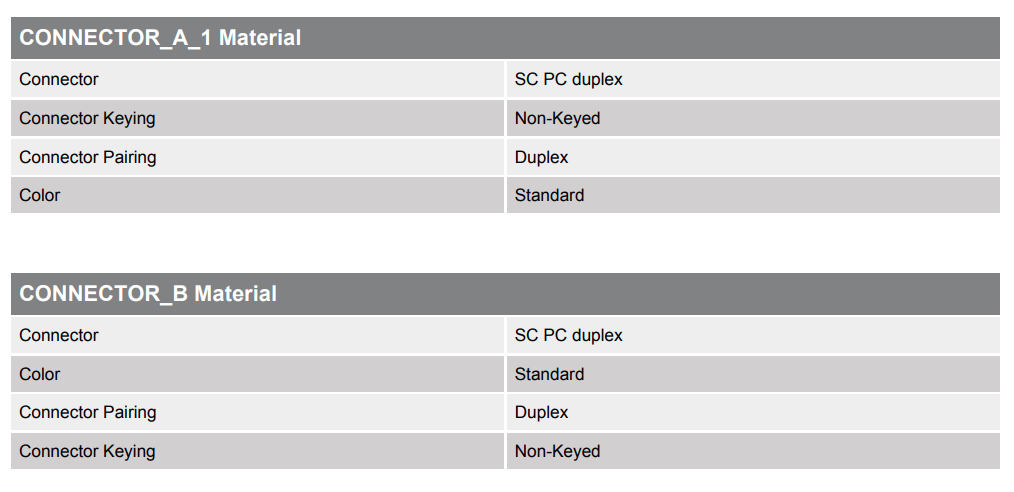Select Non-Keyed value in CONNECTOR_A_1 table
The width and height of the screenshot is (1014, 492).
click(557, 118)
